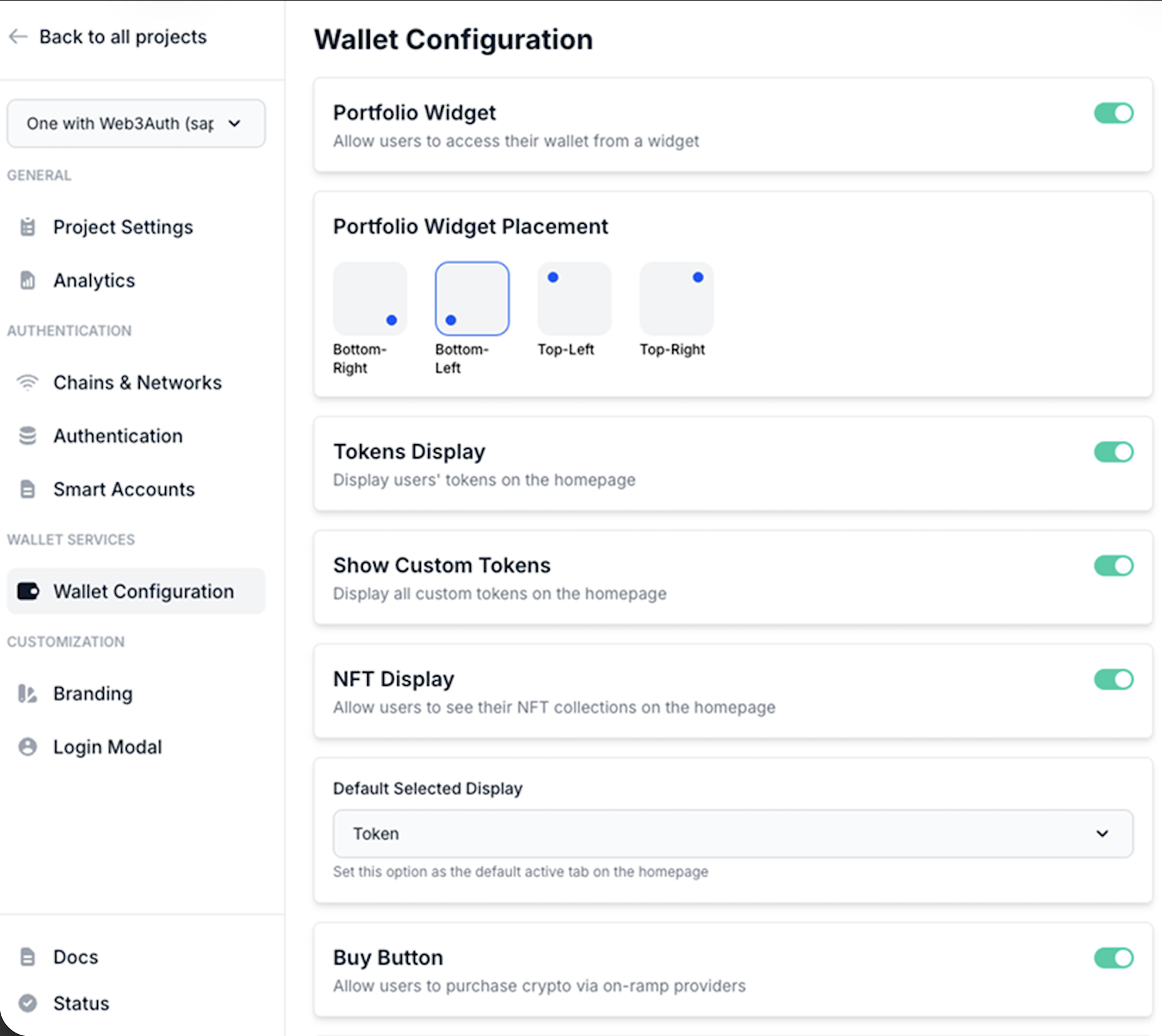Select the Smart Accounts document icon
The height and width of the screenshot is (1036, 1162).
click(x=27, y=490)
